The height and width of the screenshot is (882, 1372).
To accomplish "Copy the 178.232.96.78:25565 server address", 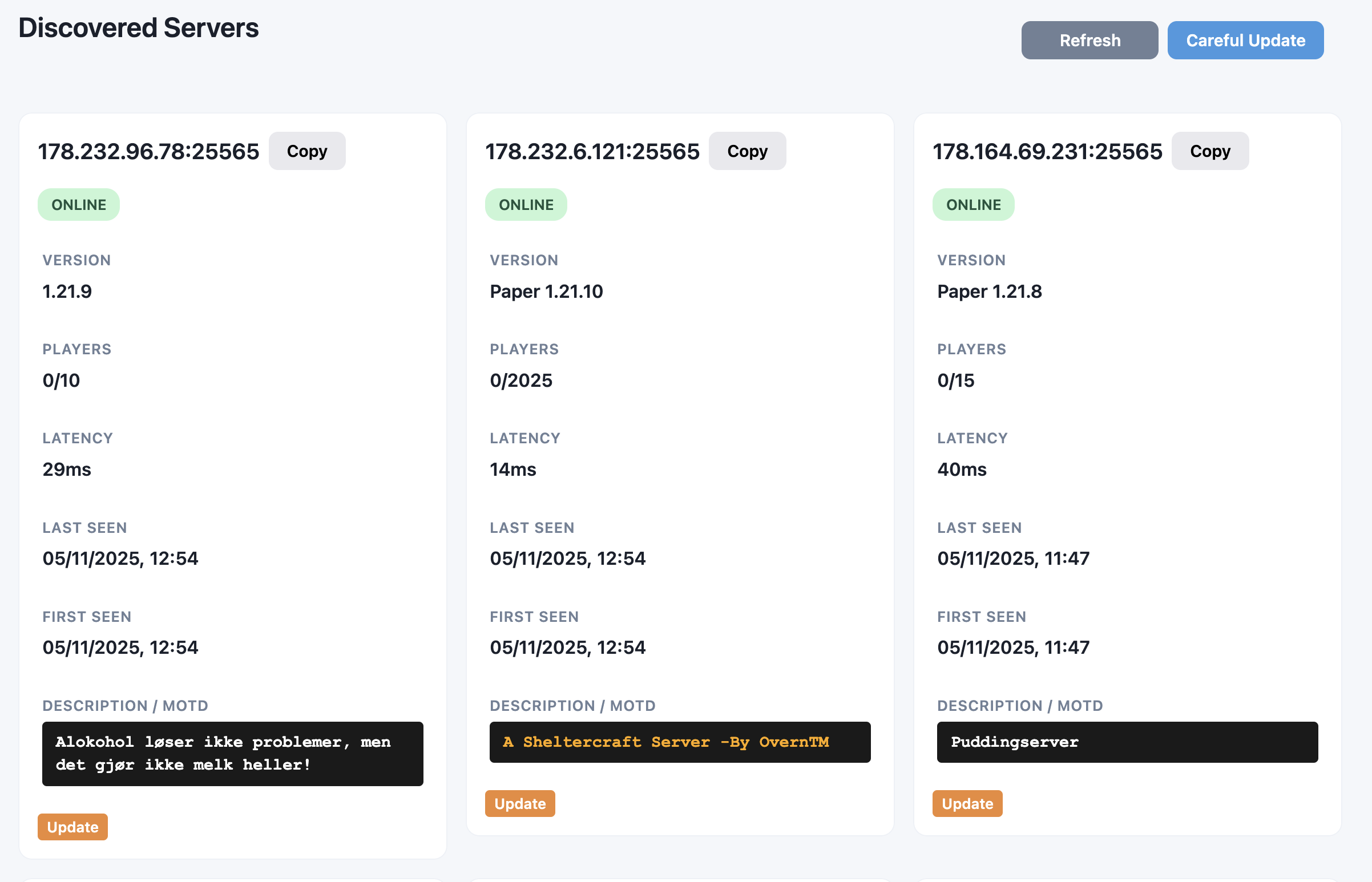I will click(307, 151).
